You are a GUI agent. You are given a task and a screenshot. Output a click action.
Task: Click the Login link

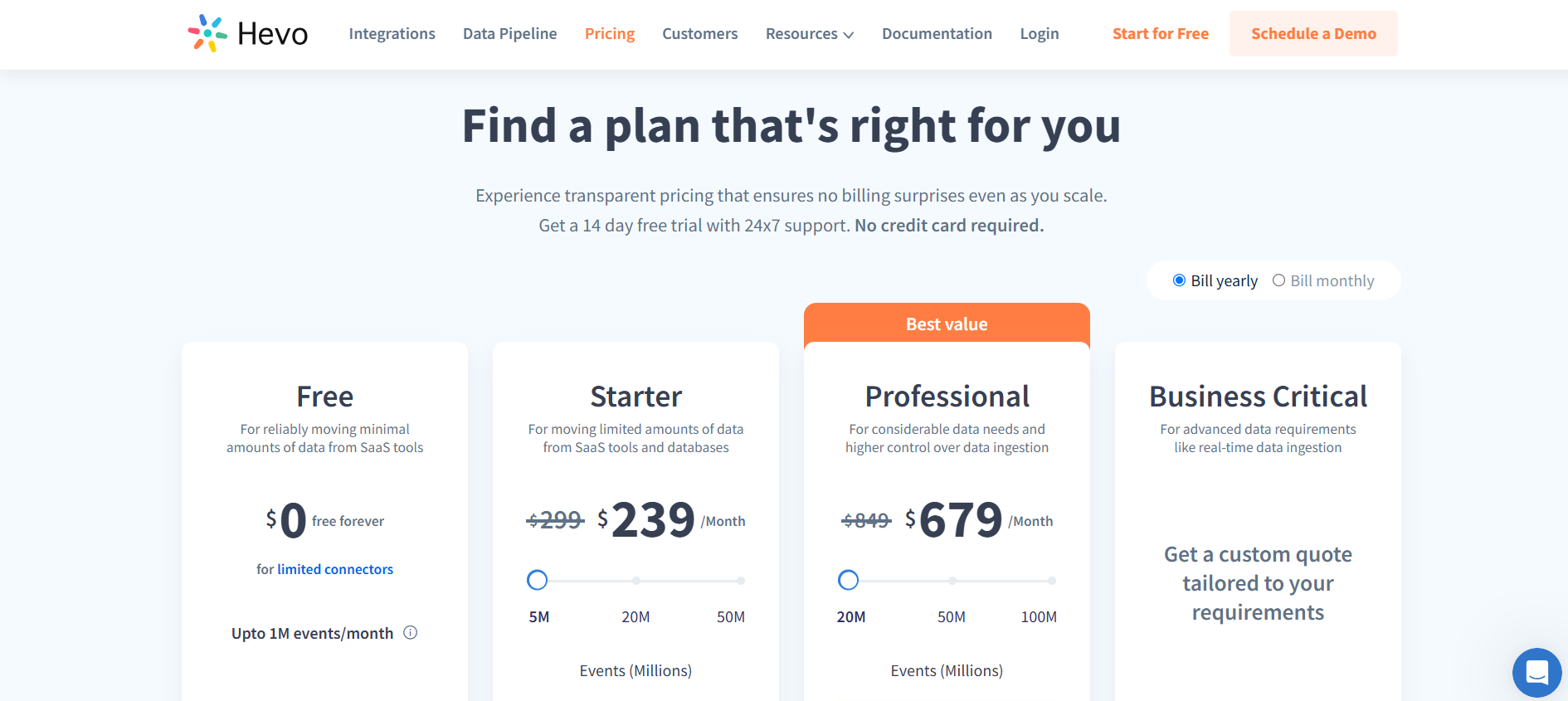coord(1039,33)
